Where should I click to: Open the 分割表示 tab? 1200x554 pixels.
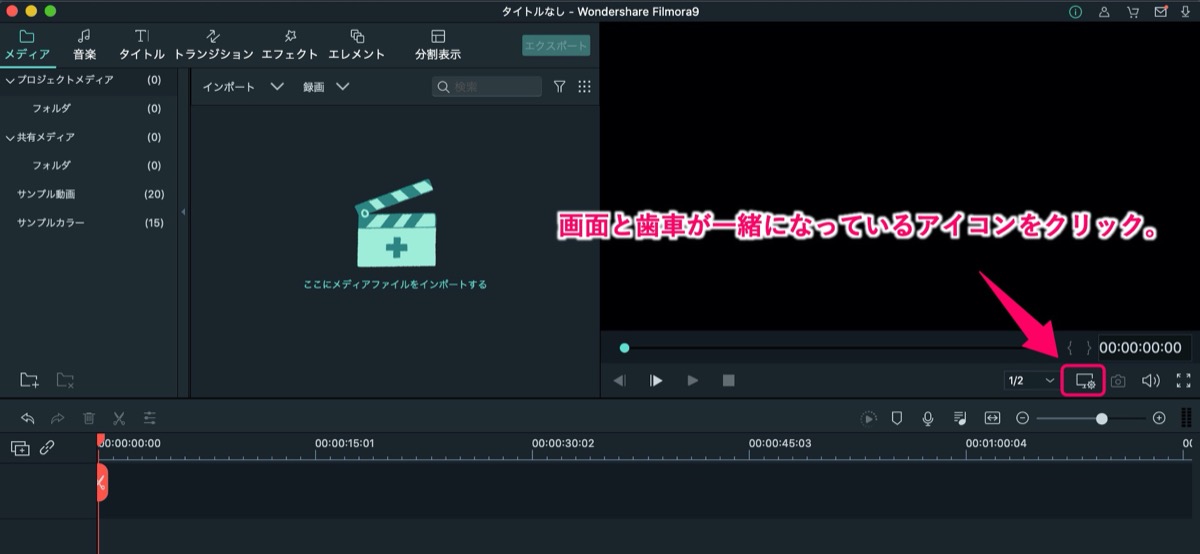(x=438, y=45)
